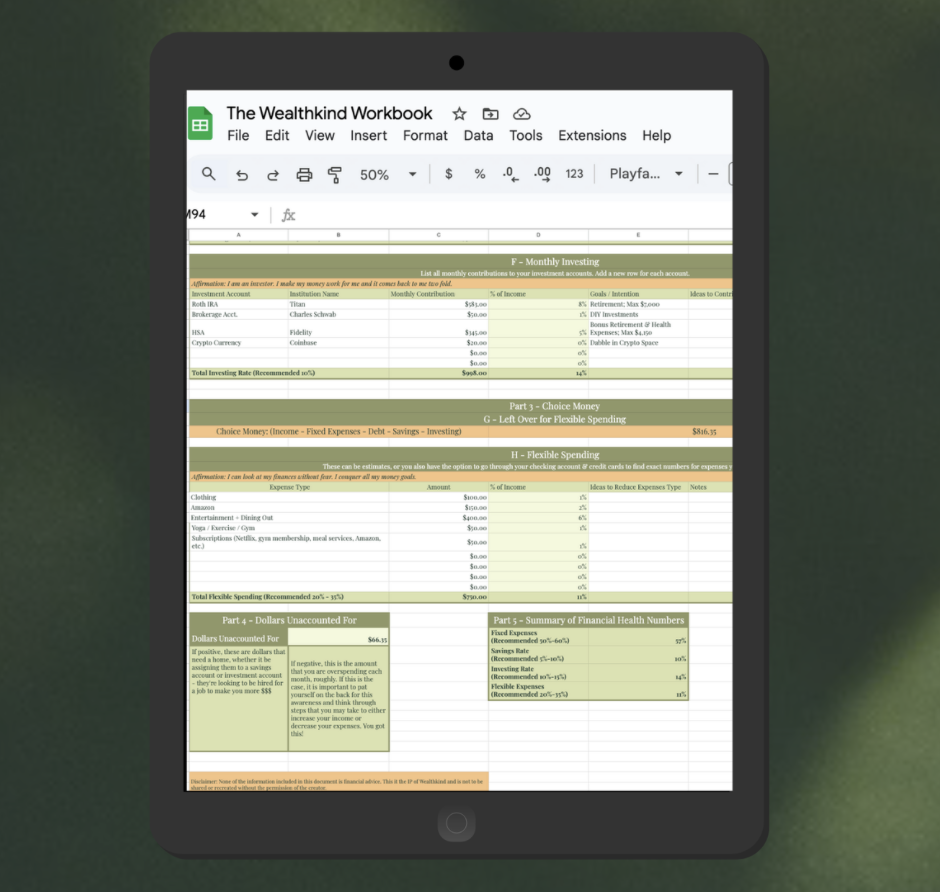The width and height of the screenshot is (940, 892).
Task: Select 'H - Flexible Spending' header
Action: (460, 454)
